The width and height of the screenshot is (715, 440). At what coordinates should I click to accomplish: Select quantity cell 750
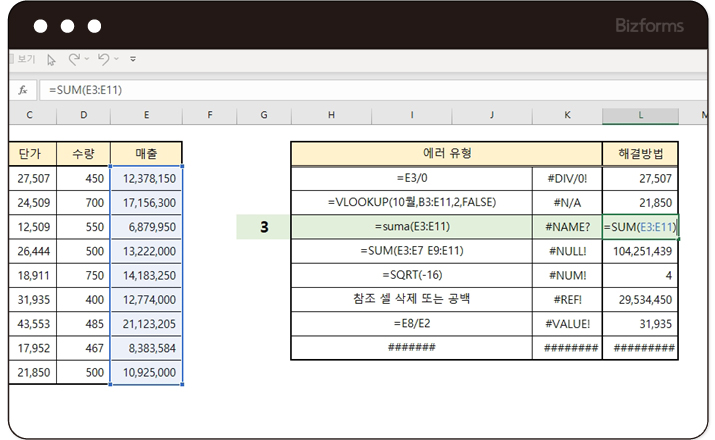(83, 275)
